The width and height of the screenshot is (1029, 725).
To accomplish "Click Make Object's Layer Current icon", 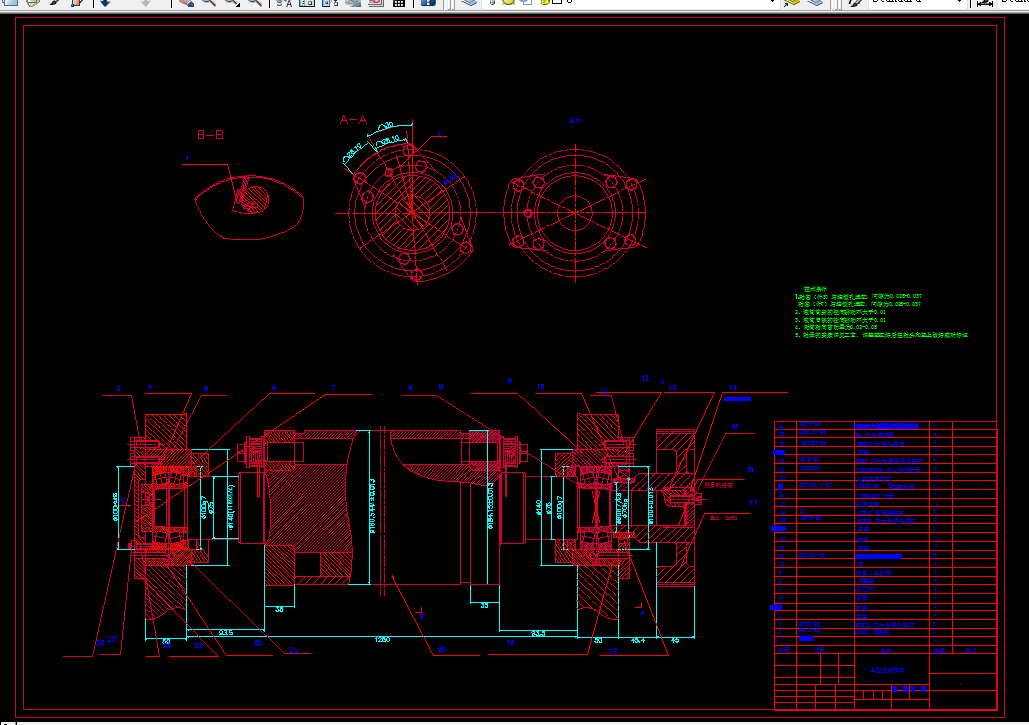I will pyautogui.click(x=792, y=3).
